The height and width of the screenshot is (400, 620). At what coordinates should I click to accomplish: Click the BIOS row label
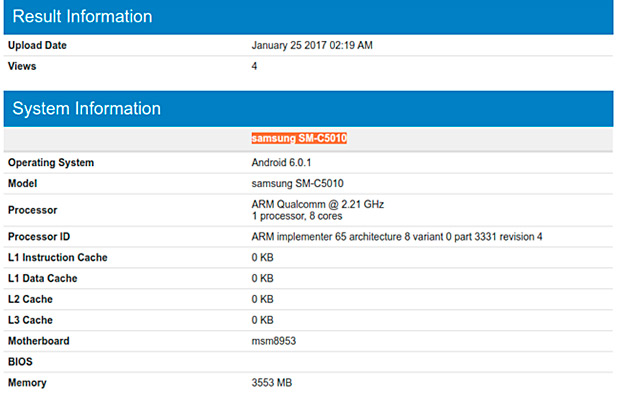click(x=21, y=362)
